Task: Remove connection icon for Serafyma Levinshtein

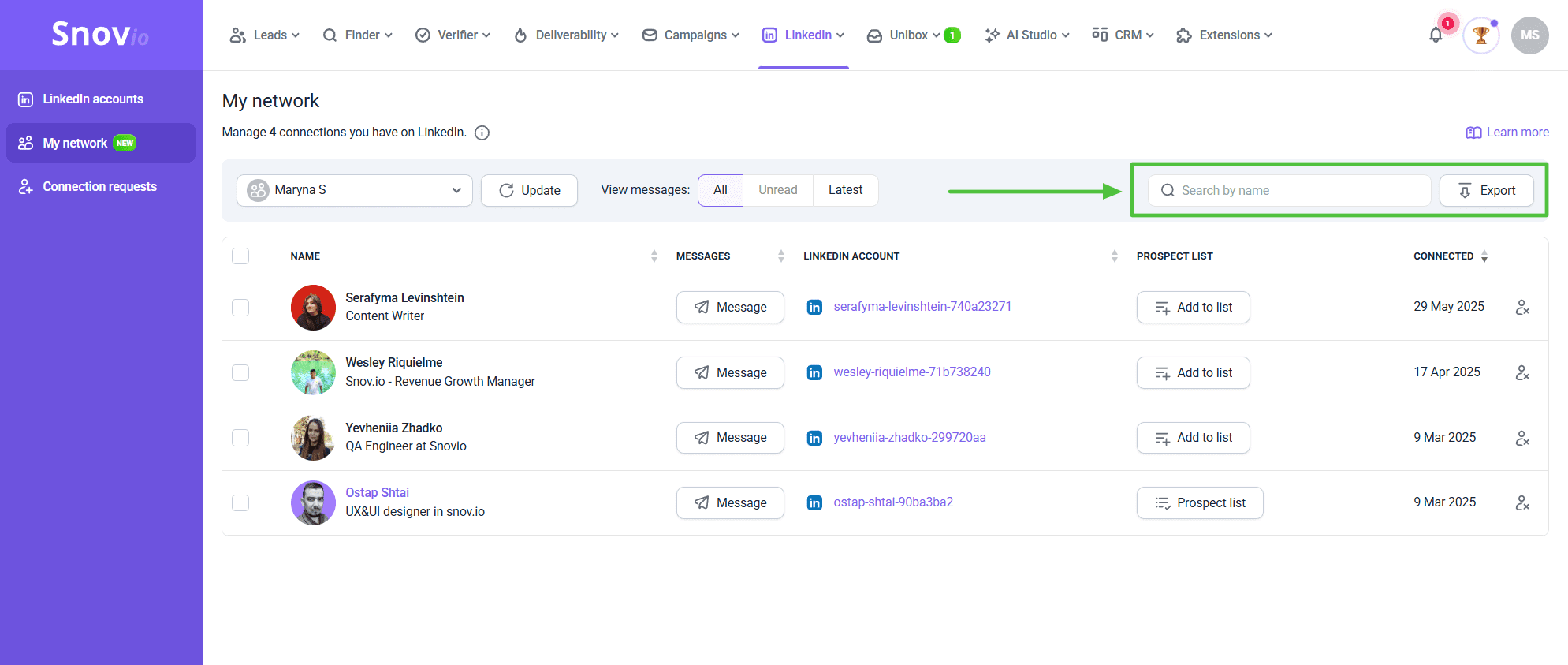Action: (x=1522, y=307)
